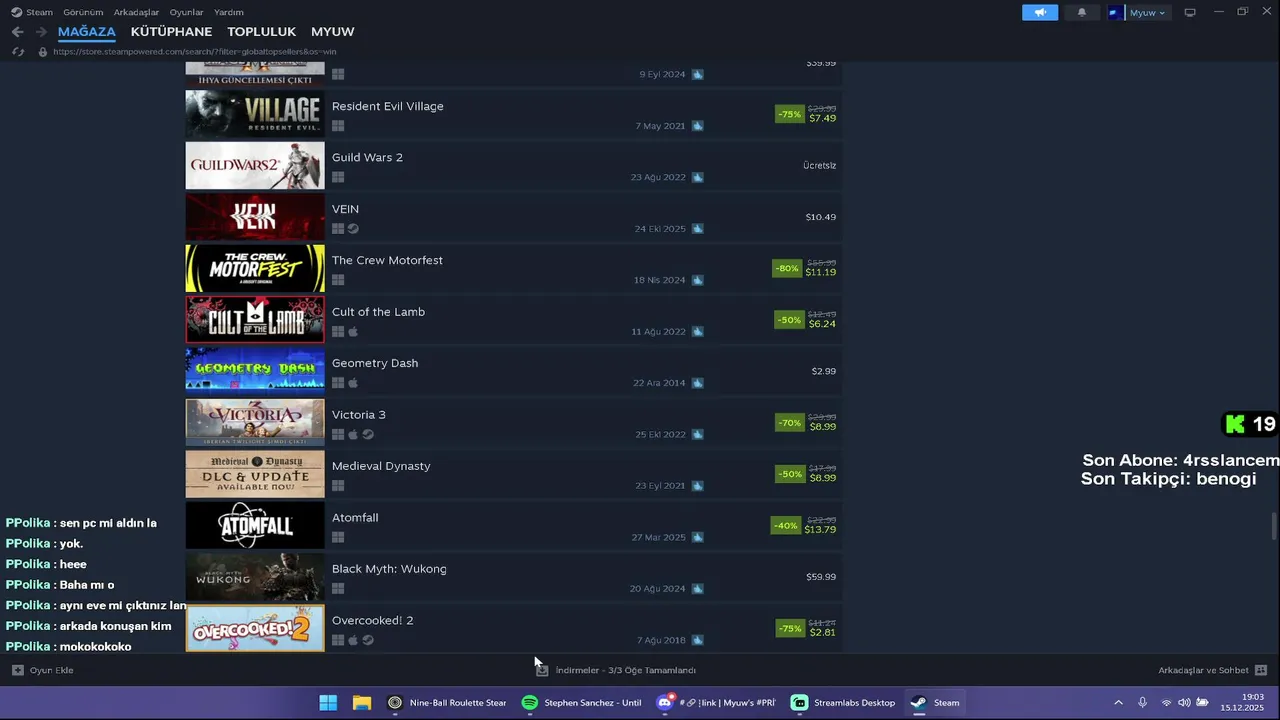Open Resident Evil Village thumbnail
This screenshot has height=720, width=1280.
(x=255, y=114)
